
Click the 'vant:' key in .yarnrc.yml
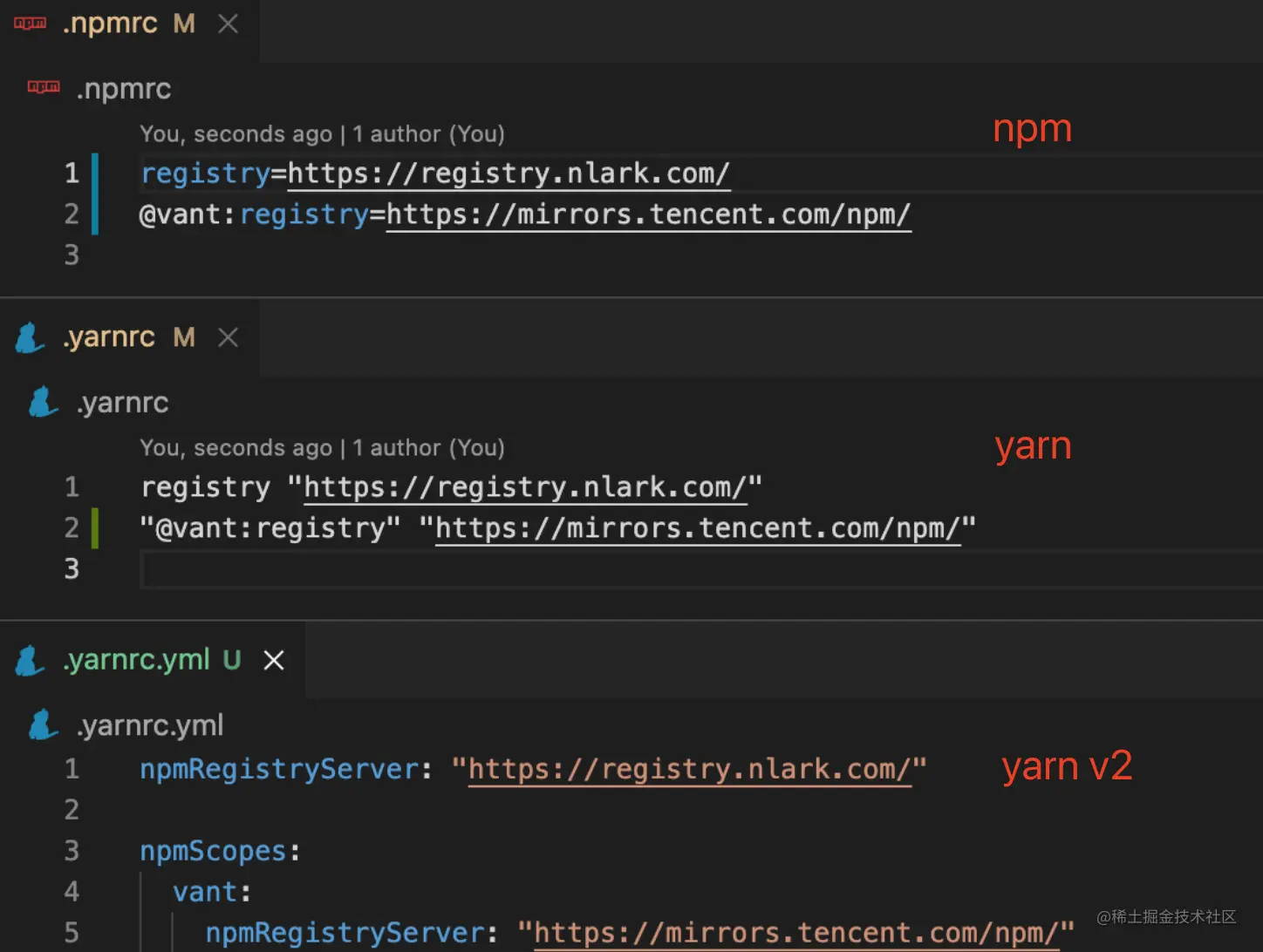tap(212, 892)
